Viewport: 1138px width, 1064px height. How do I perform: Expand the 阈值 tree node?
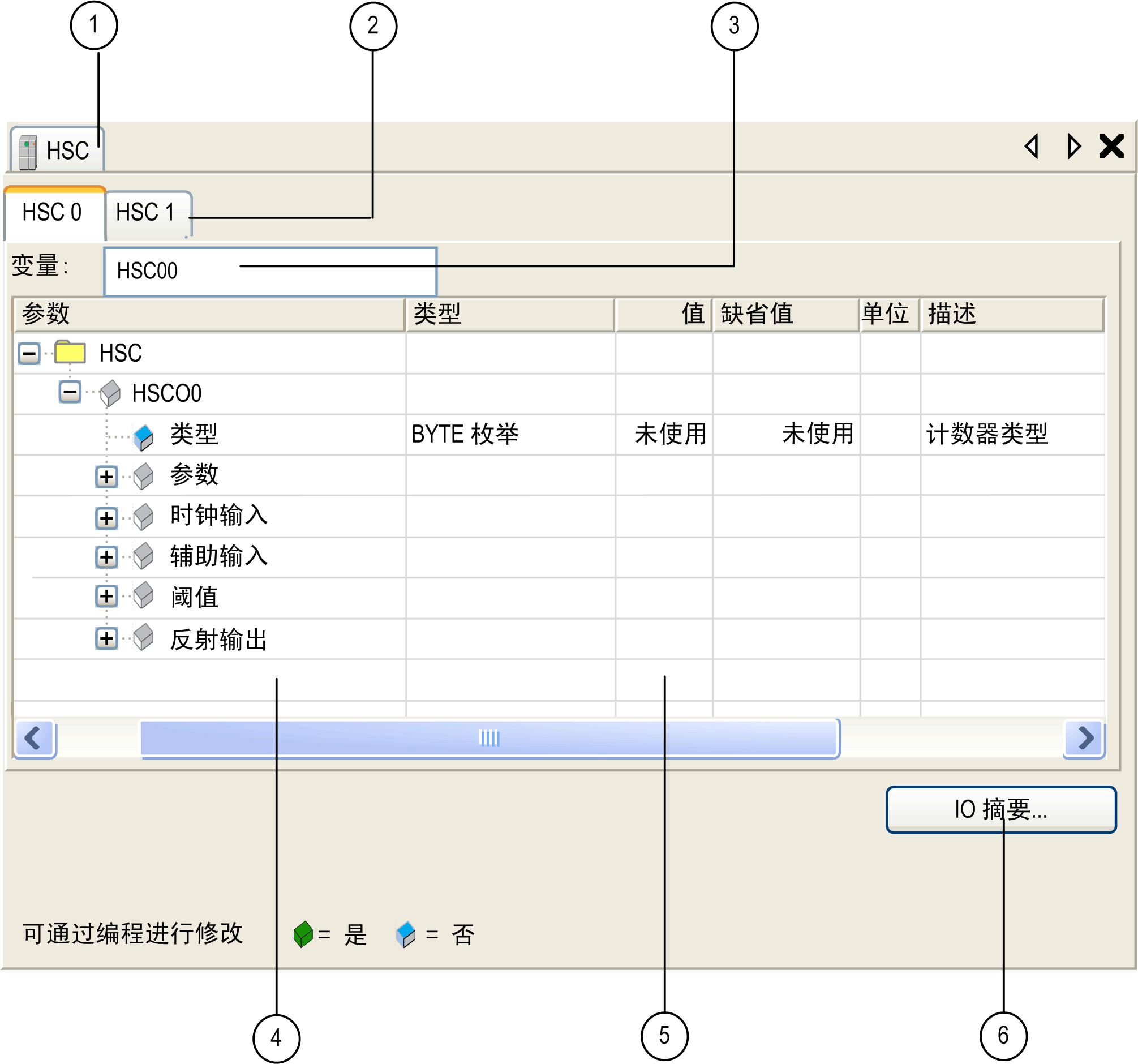[106, 597]
